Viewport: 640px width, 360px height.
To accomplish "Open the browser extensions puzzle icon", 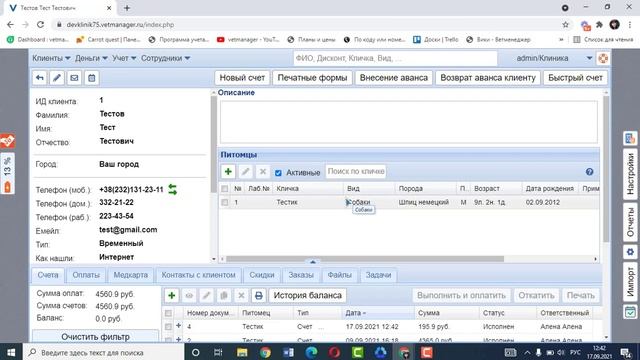I will (599, 25).
